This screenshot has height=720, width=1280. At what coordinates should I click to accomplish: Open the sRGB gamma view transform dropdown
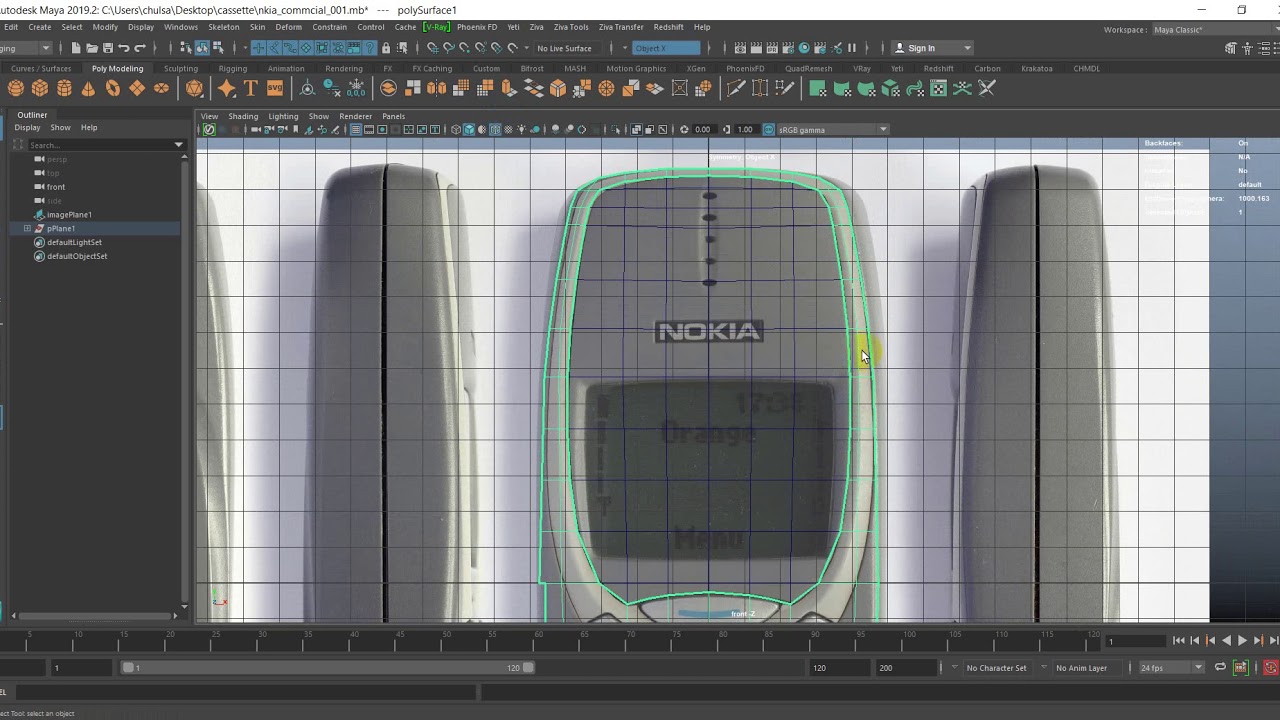tap(832, 129)
